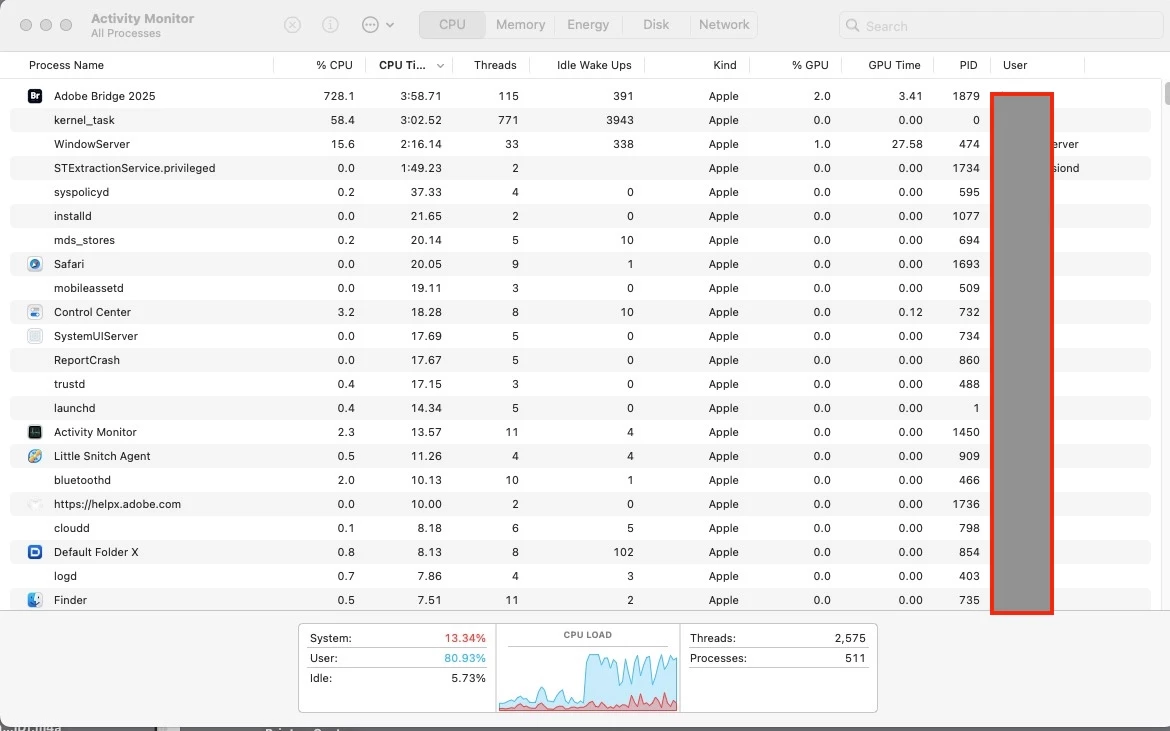Screen dimensions: 1170x731
Task: Switch to the Memory tab
Action: pos(520,25)
